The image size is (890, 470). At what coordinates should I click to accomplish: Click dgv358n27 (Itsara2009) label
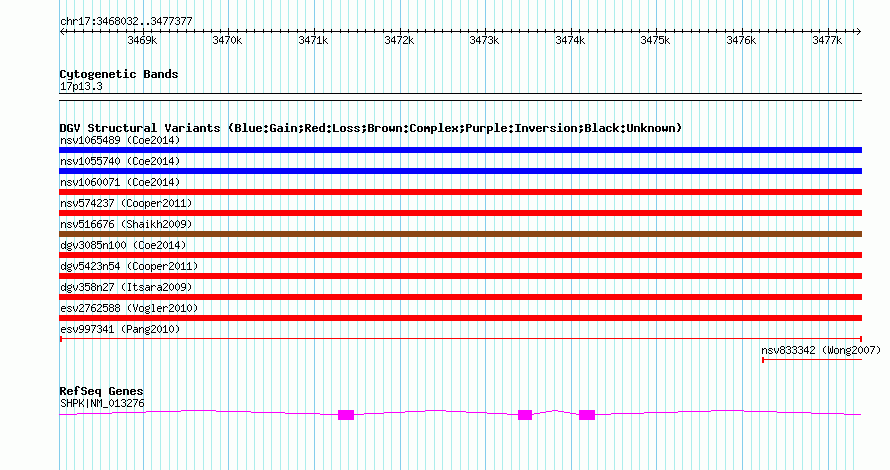[x=126, y=287]
